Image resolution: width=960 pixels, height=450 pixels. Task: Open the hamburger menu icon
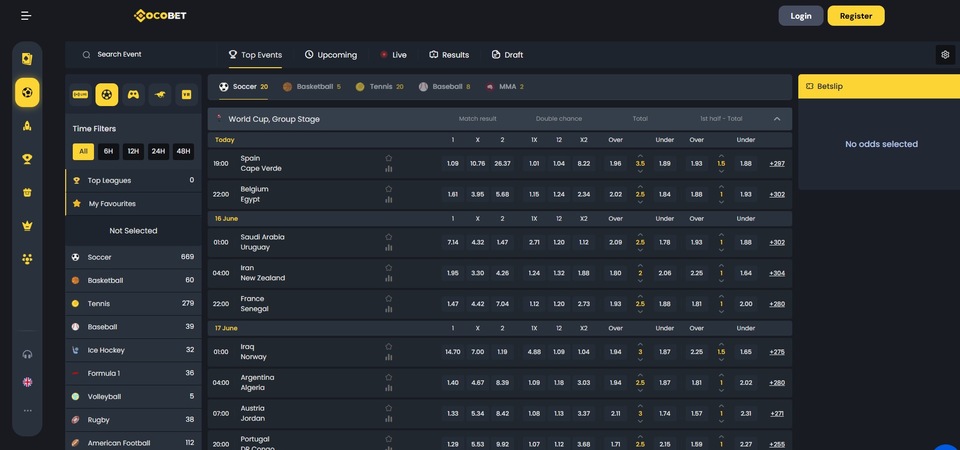(x=26, y=16)
